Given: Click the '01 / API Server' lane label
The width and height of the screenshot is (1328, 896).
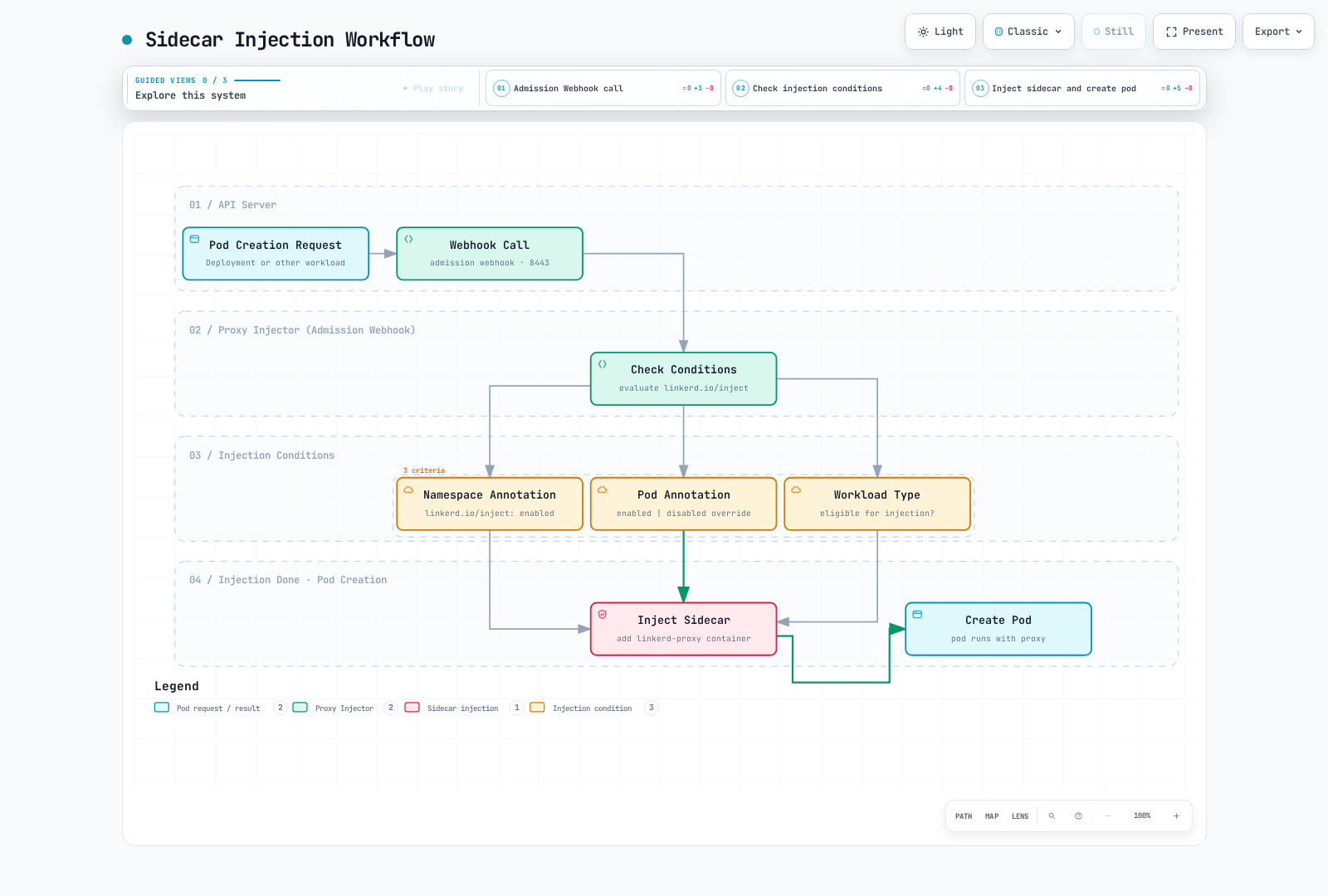Looking at the screenshot, I should tap(232, 205).
